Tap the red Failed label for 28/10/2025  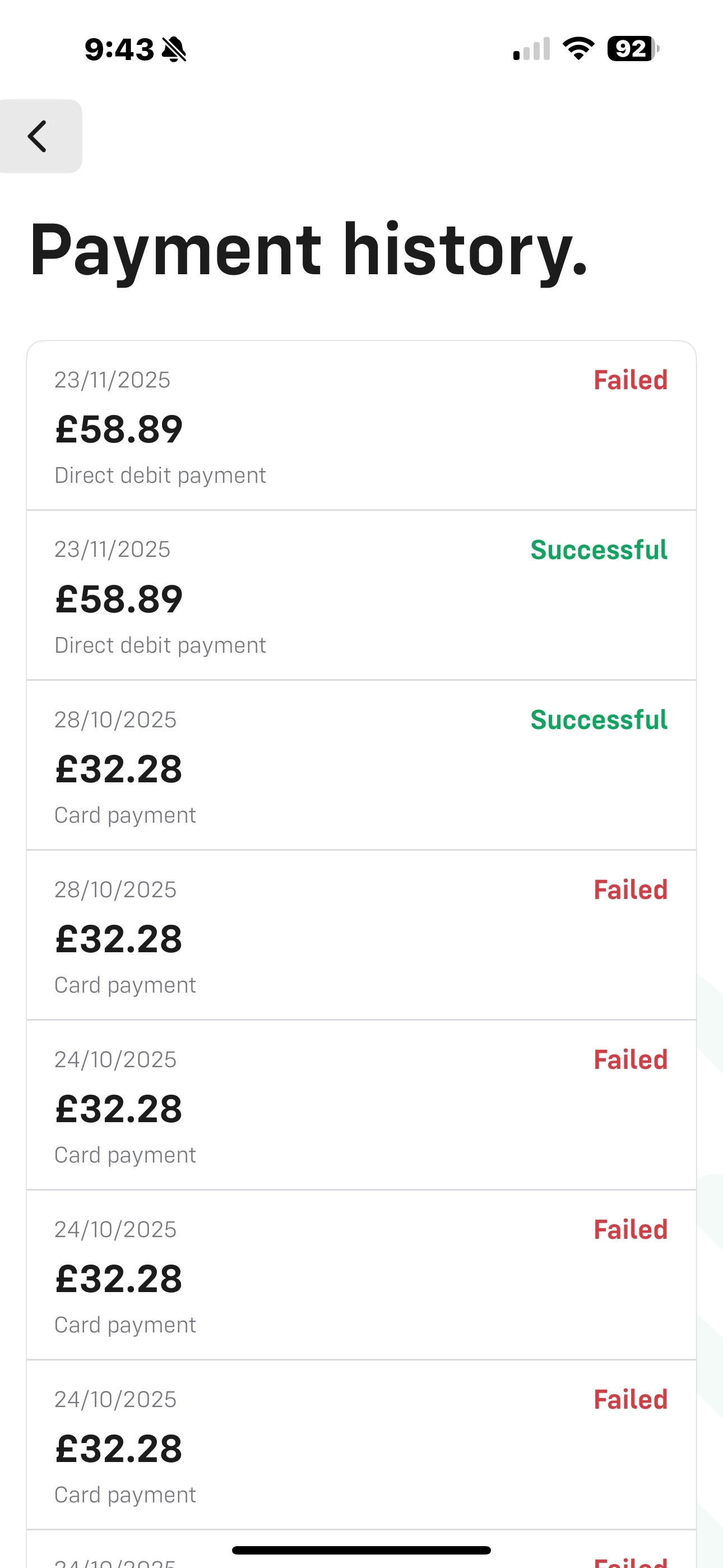(x=631, y=890)
